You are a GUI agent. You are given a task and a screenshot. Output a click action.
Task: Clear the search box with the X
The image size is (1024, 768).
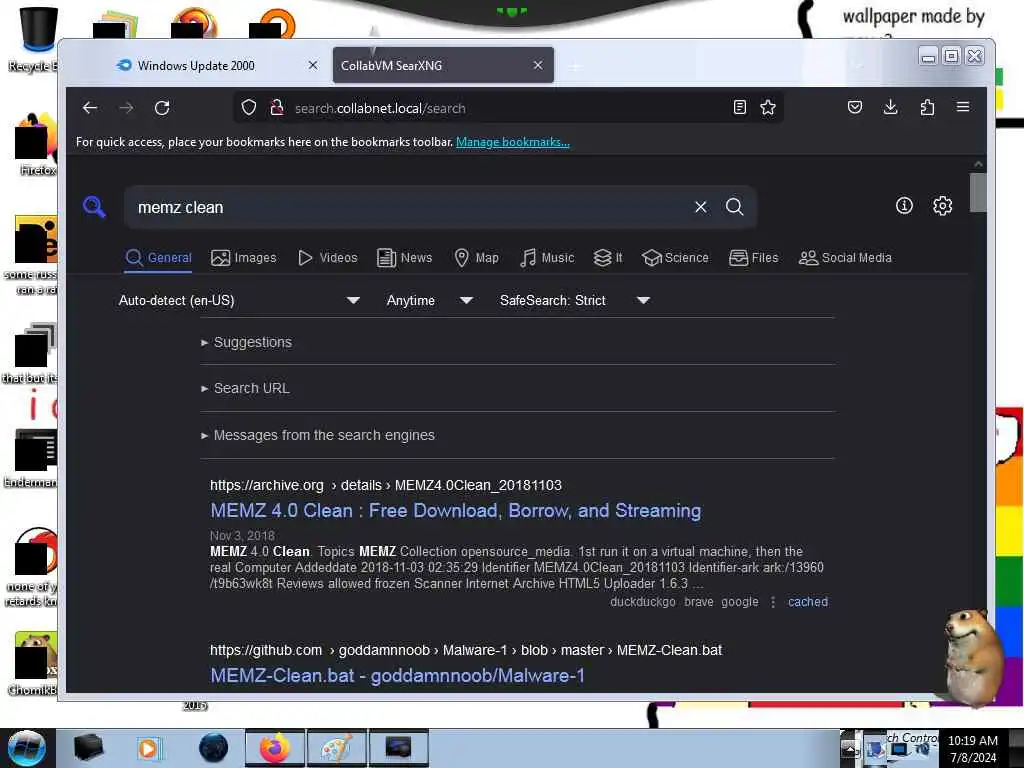pos(701,207)
